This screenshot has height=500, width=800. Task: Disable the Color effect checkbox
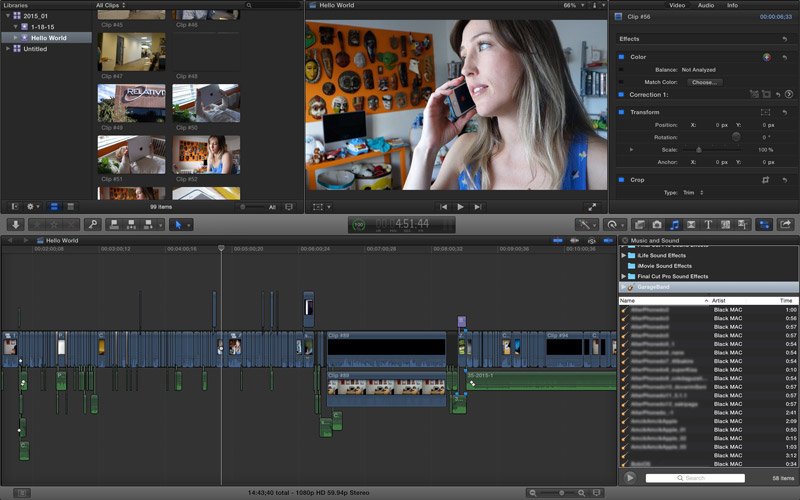621,57
